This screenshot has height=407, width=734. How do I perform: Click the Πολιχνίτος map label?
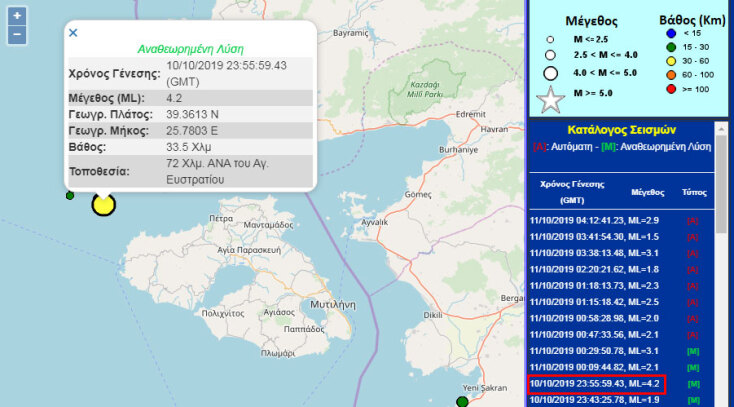[223, 314]
